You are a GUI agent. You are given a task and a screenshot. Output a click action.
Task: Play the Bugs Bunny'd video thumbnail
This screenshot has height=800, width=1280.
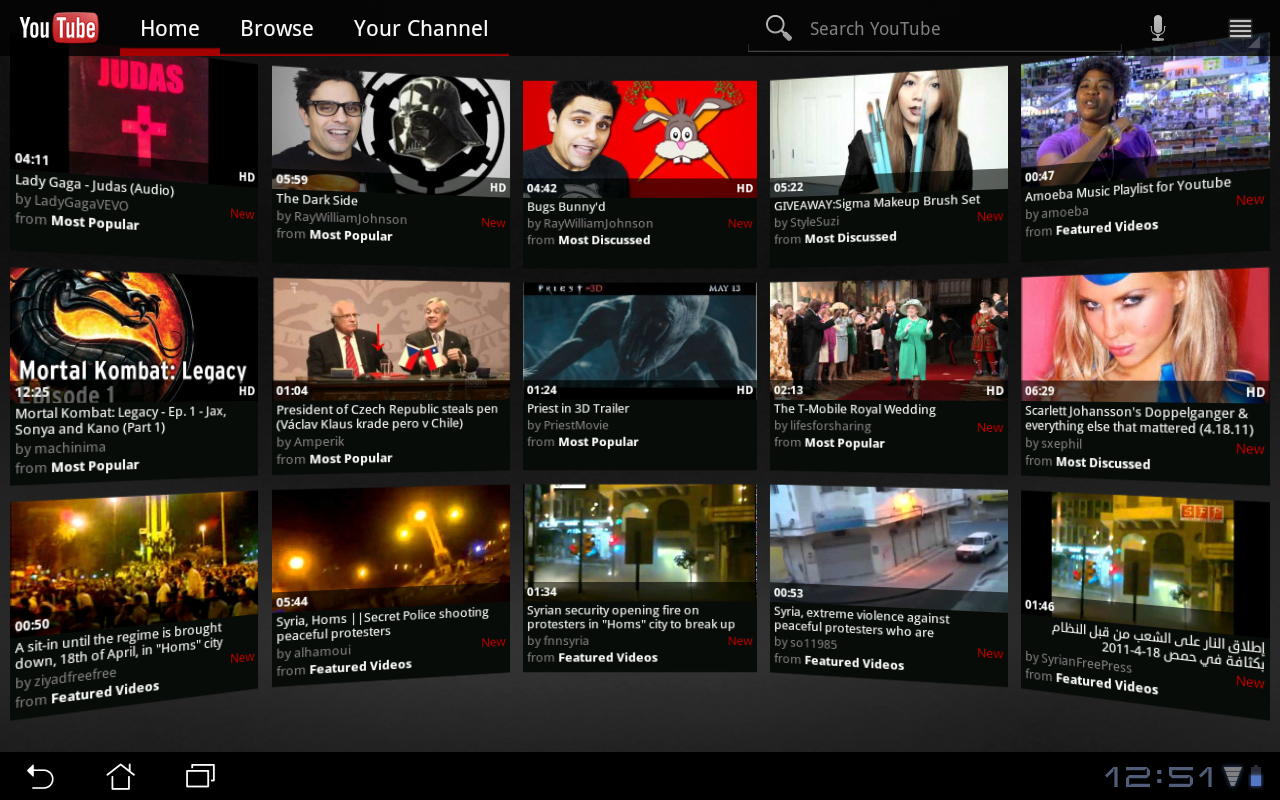click(640, 138)
